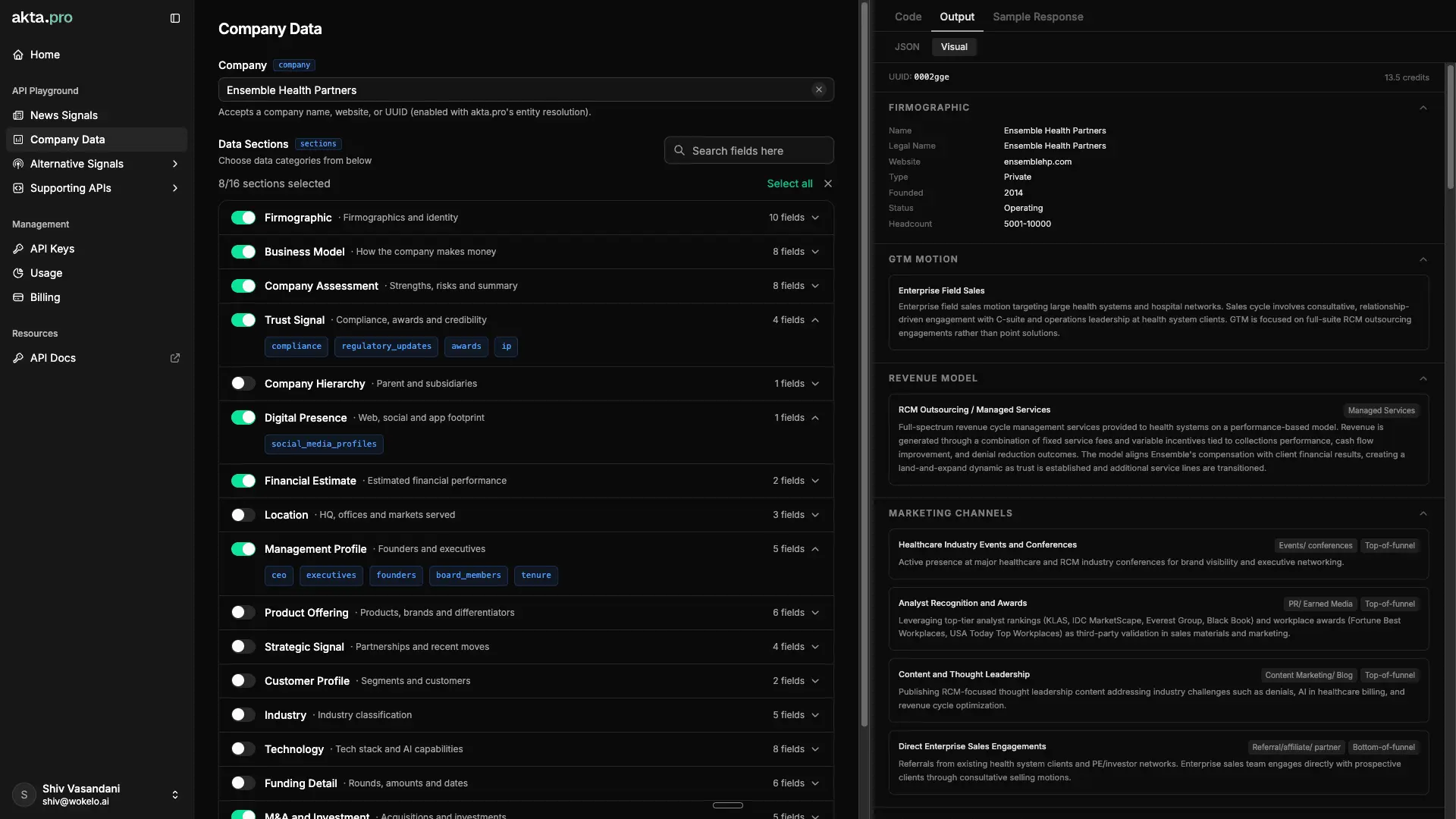Collapse Trust Signal fields chevron
1456x819 pixels.
(x=815, y=320)
